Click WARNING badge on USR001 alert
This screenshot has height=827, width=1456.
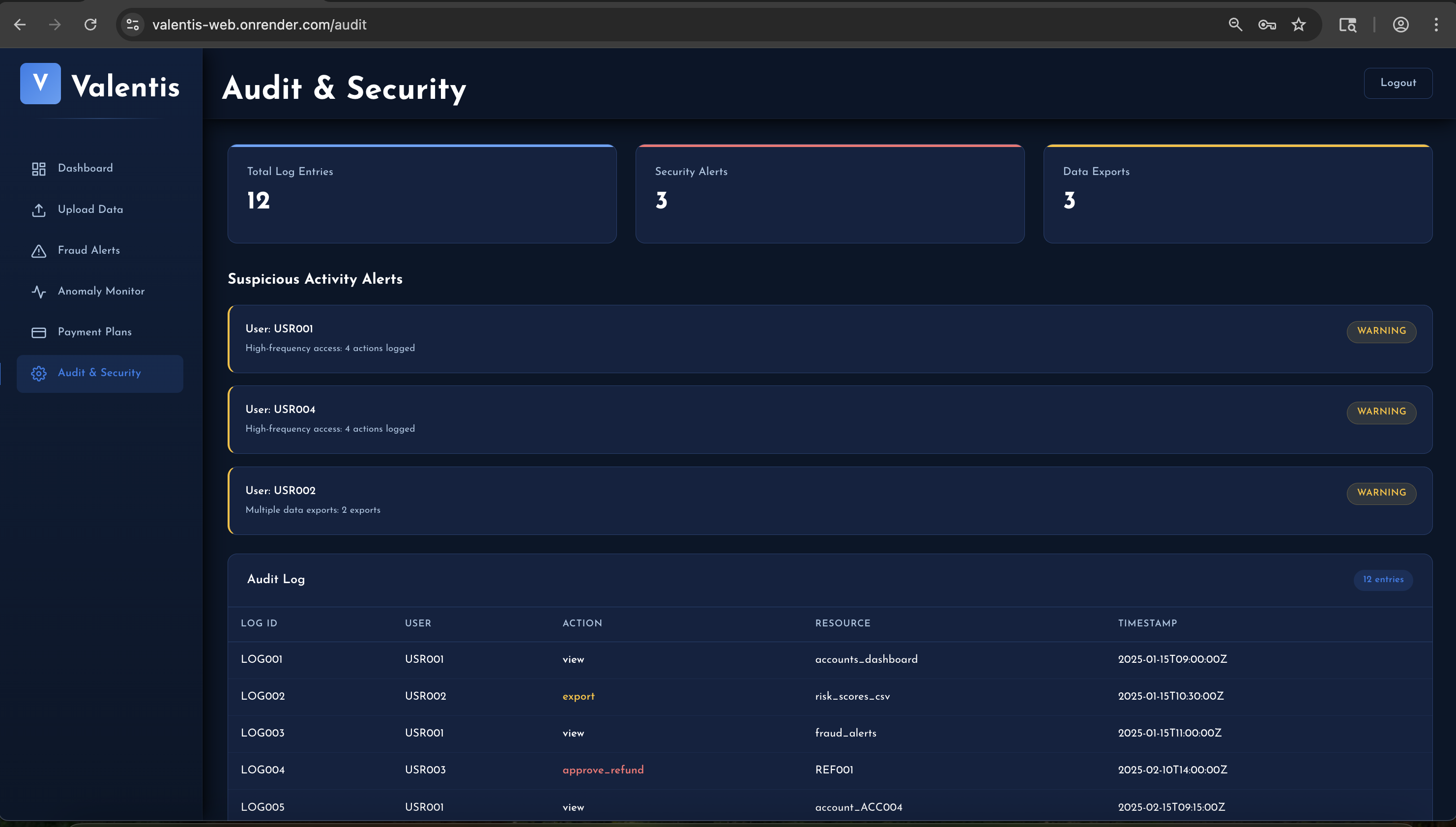[x=1381, y=331]
